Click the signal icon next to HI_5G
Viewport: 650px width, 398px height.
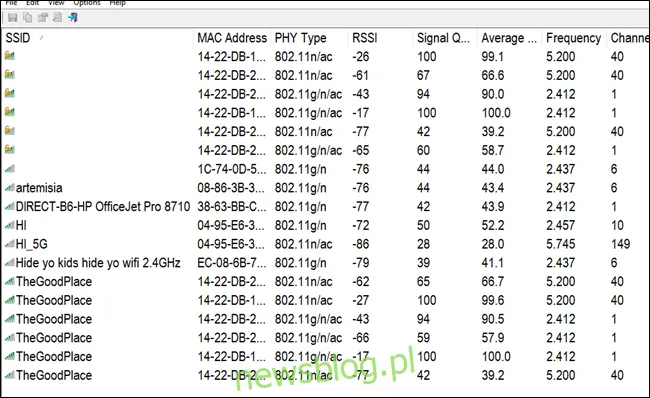click(10, 244)
